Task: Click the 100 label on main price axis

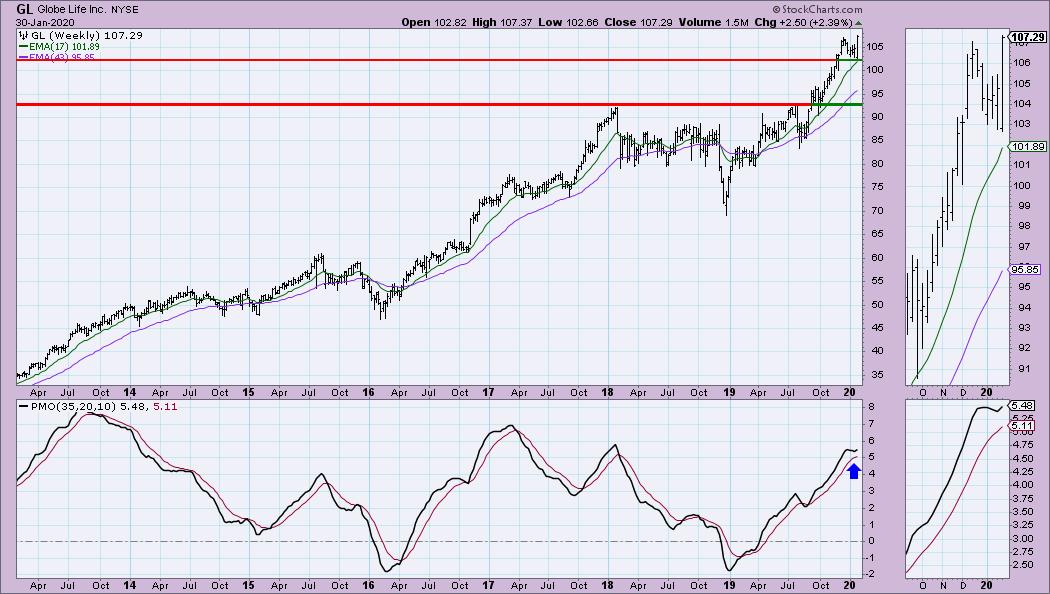Action: 875,70
